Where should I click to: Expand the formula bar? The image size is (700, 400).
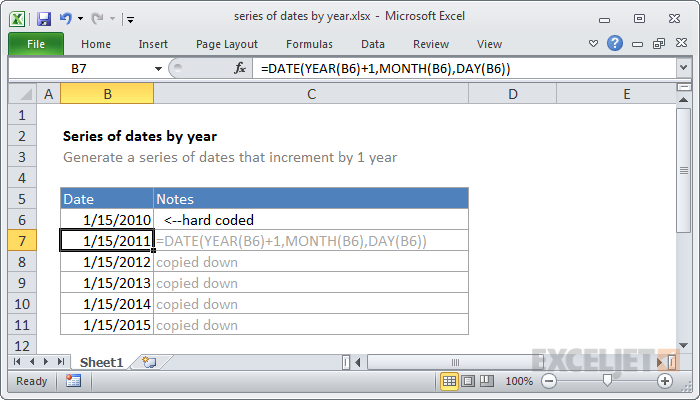683,68
